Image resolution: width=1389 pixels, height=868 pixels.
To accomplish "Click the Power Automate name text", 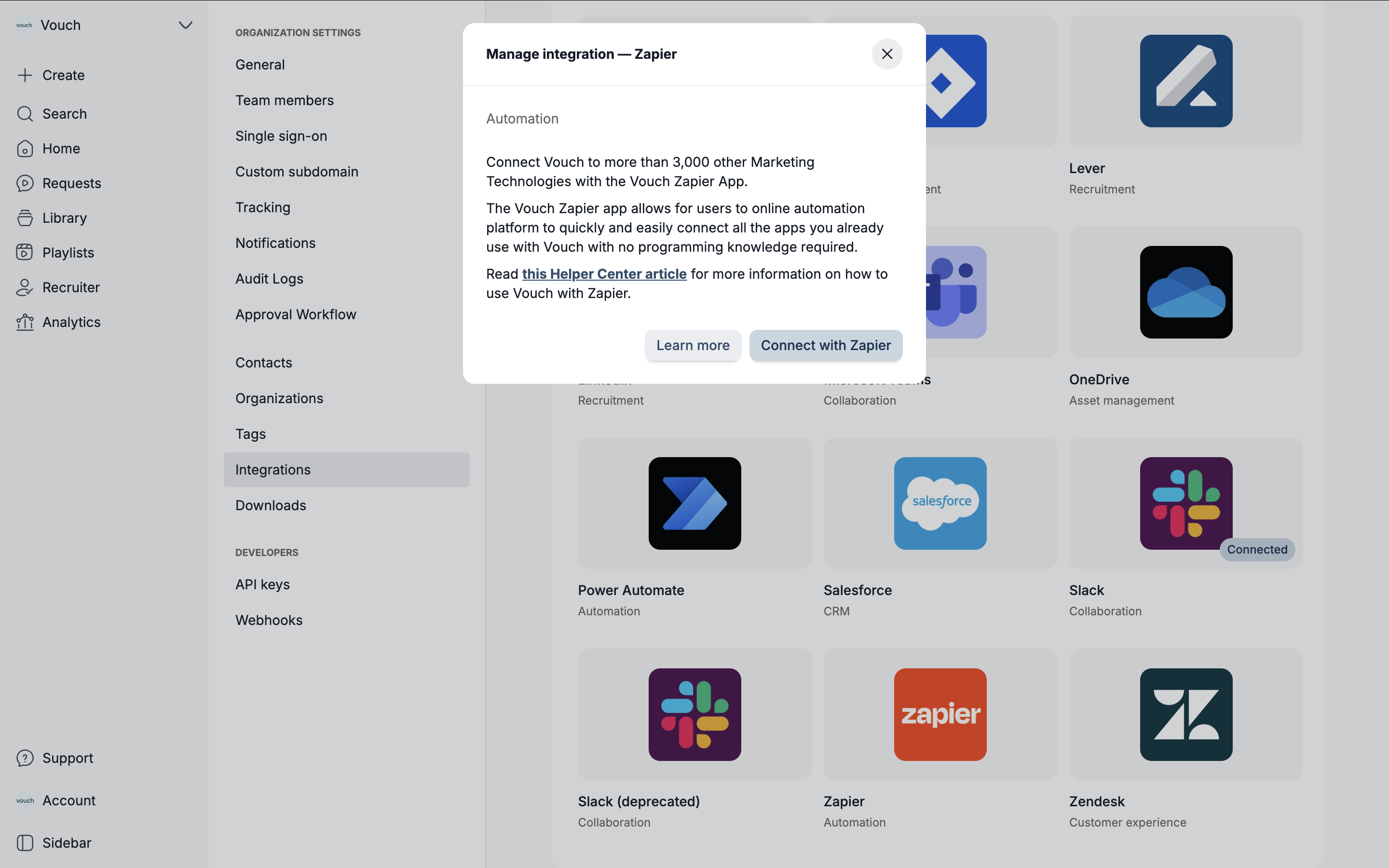I will [631, 590].
